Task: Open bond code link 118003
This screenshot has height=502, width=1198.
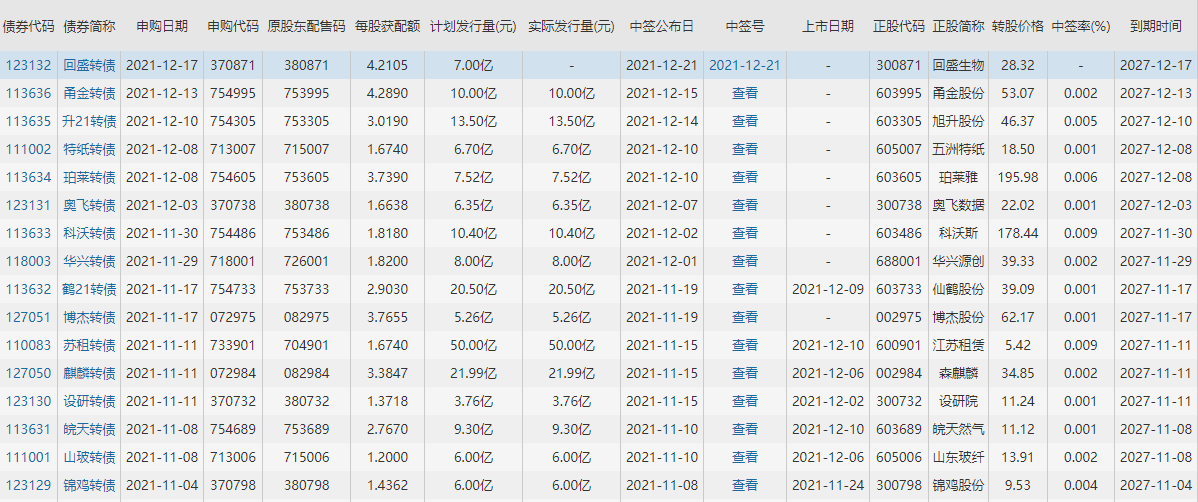Action: (x=28, y=261)
